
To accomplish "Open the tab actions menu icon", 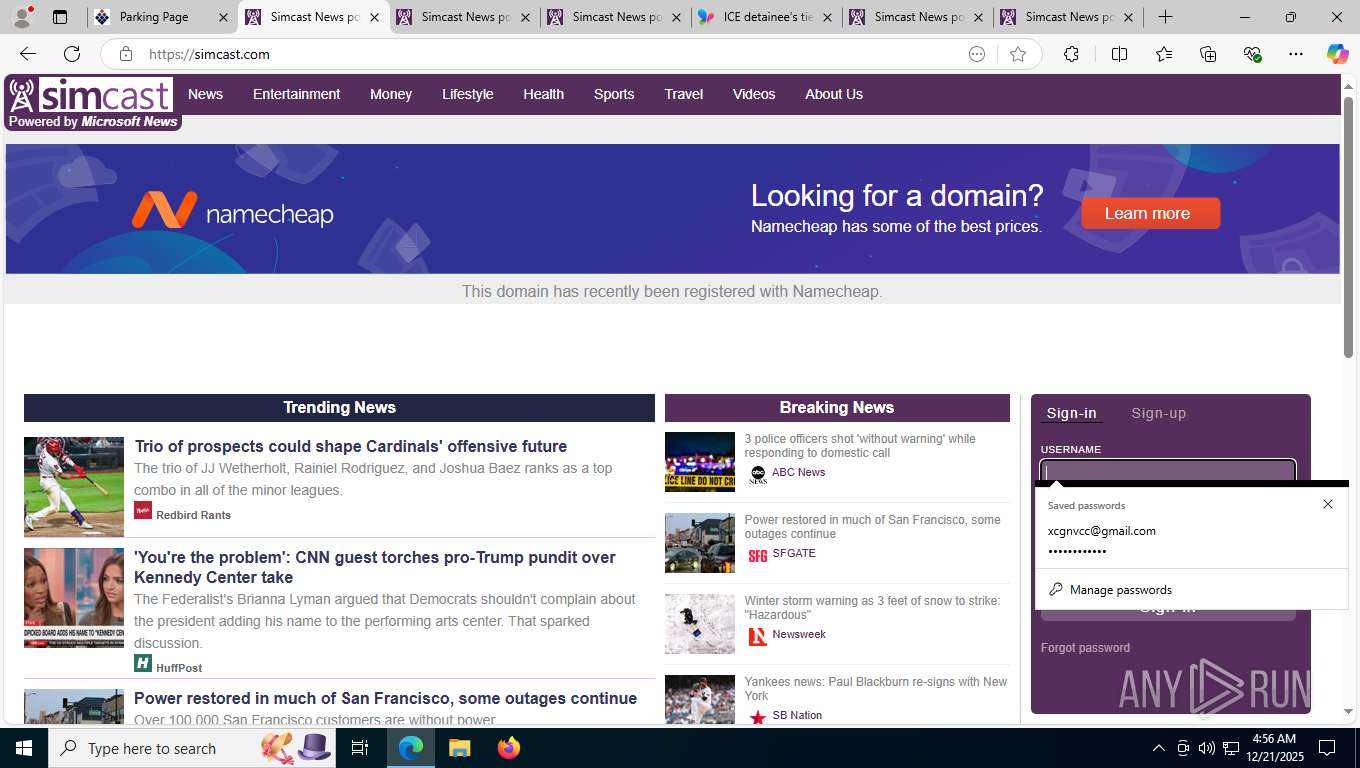I will [60, 17].
